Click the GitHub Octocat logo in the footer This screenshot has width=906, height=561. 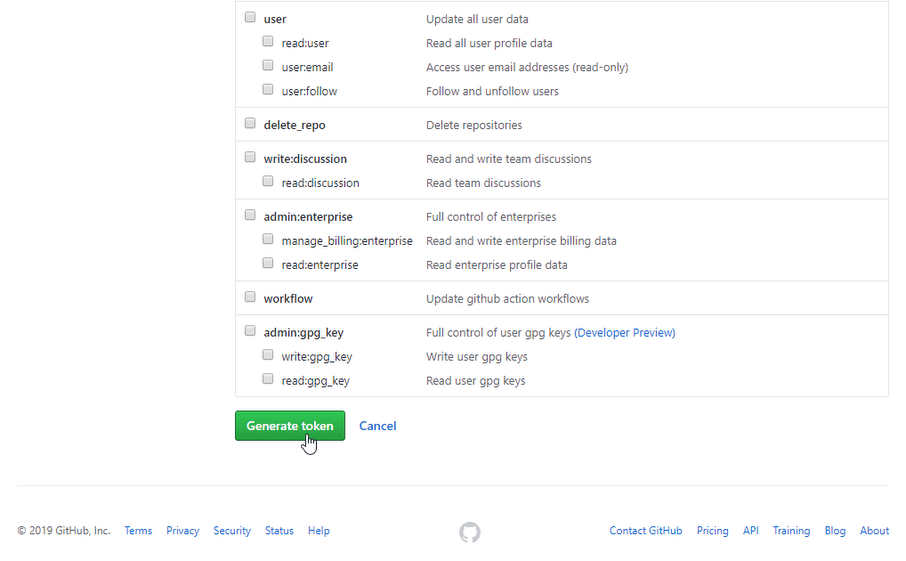(x=470, y=532)
